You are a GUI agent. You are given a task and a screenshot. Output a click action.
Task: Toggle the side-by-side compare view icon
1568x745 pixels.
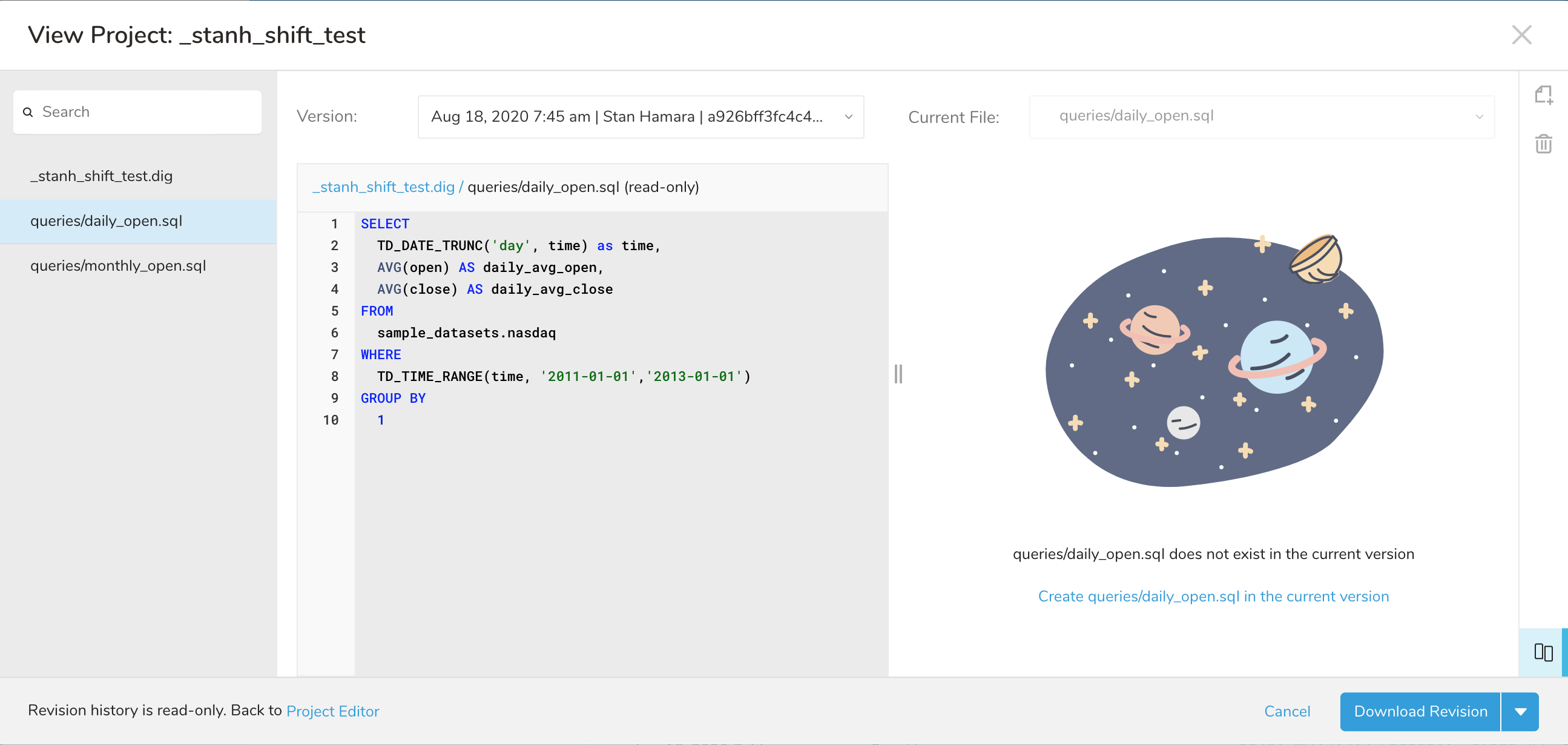[x=1543, y=652]
